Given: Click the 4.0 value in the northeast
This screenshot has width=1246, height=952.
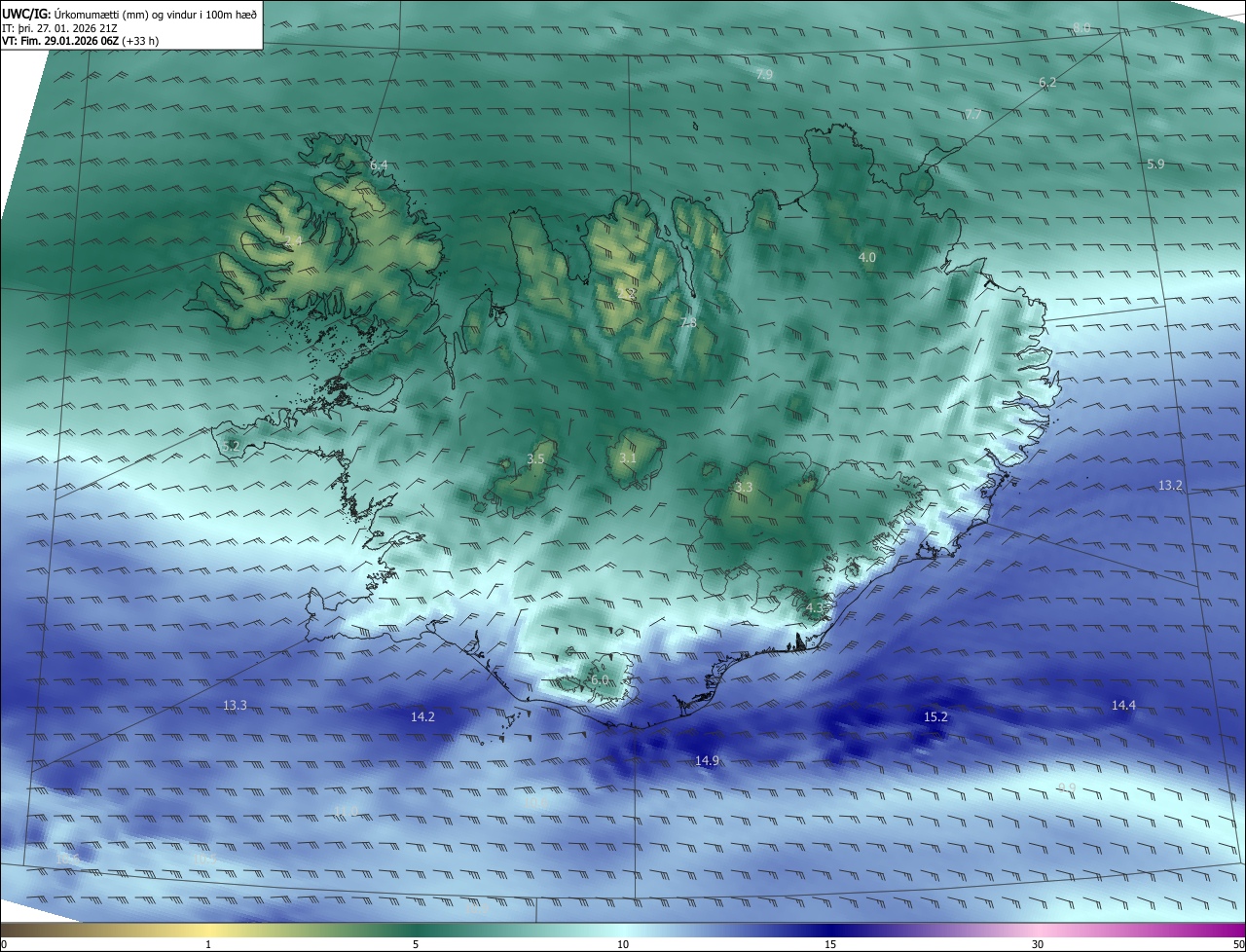Looking at the screenshot, I should coord(867,258).
